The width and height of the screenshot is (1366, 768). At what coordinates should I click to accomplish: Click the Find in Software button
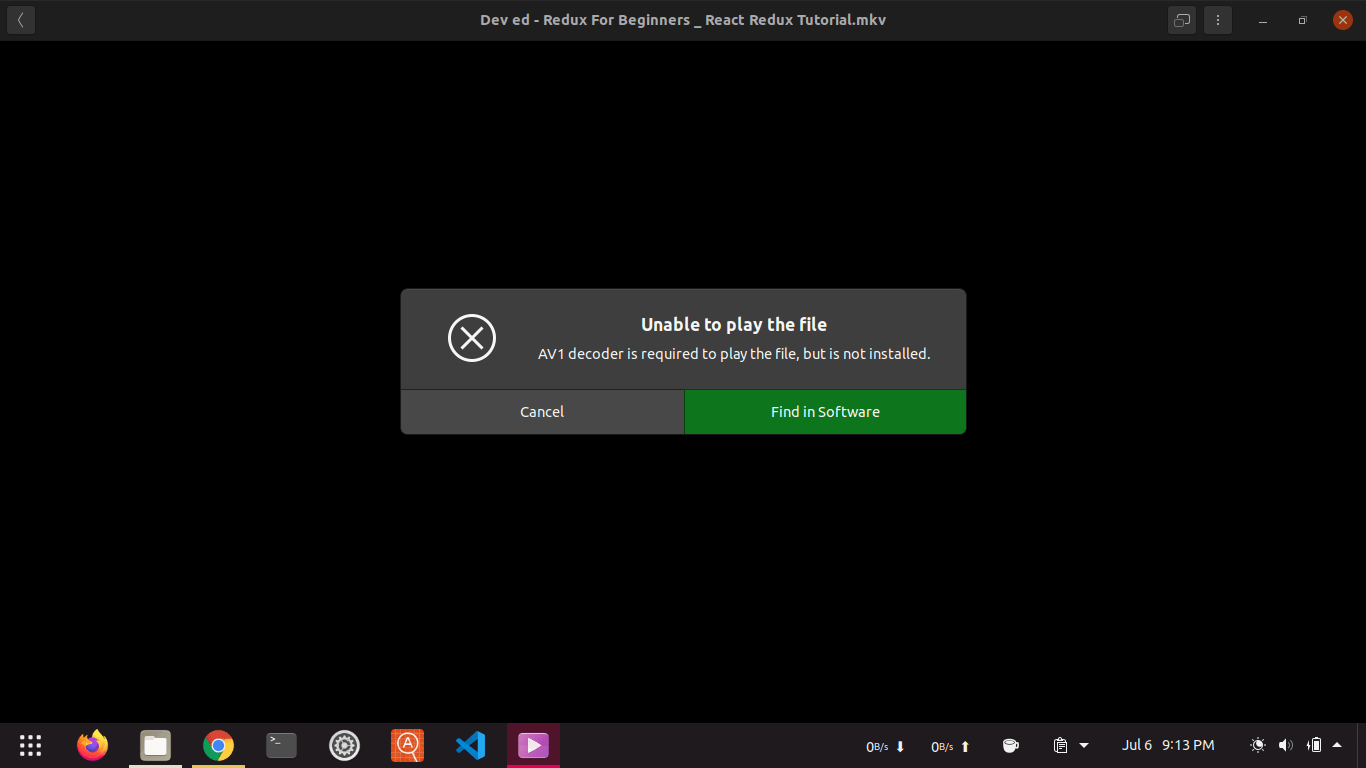point(825,412)
